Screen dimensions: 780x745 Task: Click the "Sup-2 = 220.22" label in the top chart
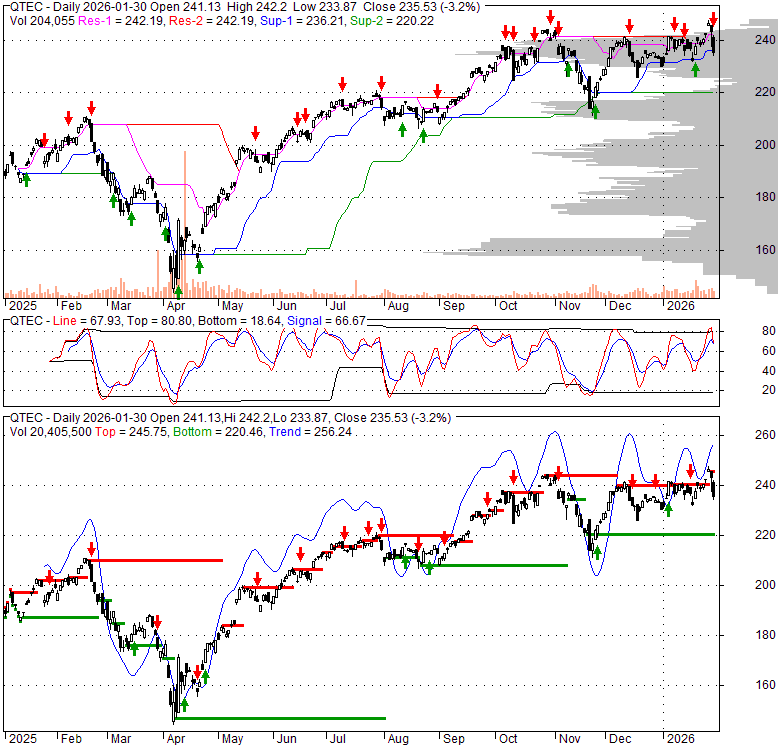[391, 21]
